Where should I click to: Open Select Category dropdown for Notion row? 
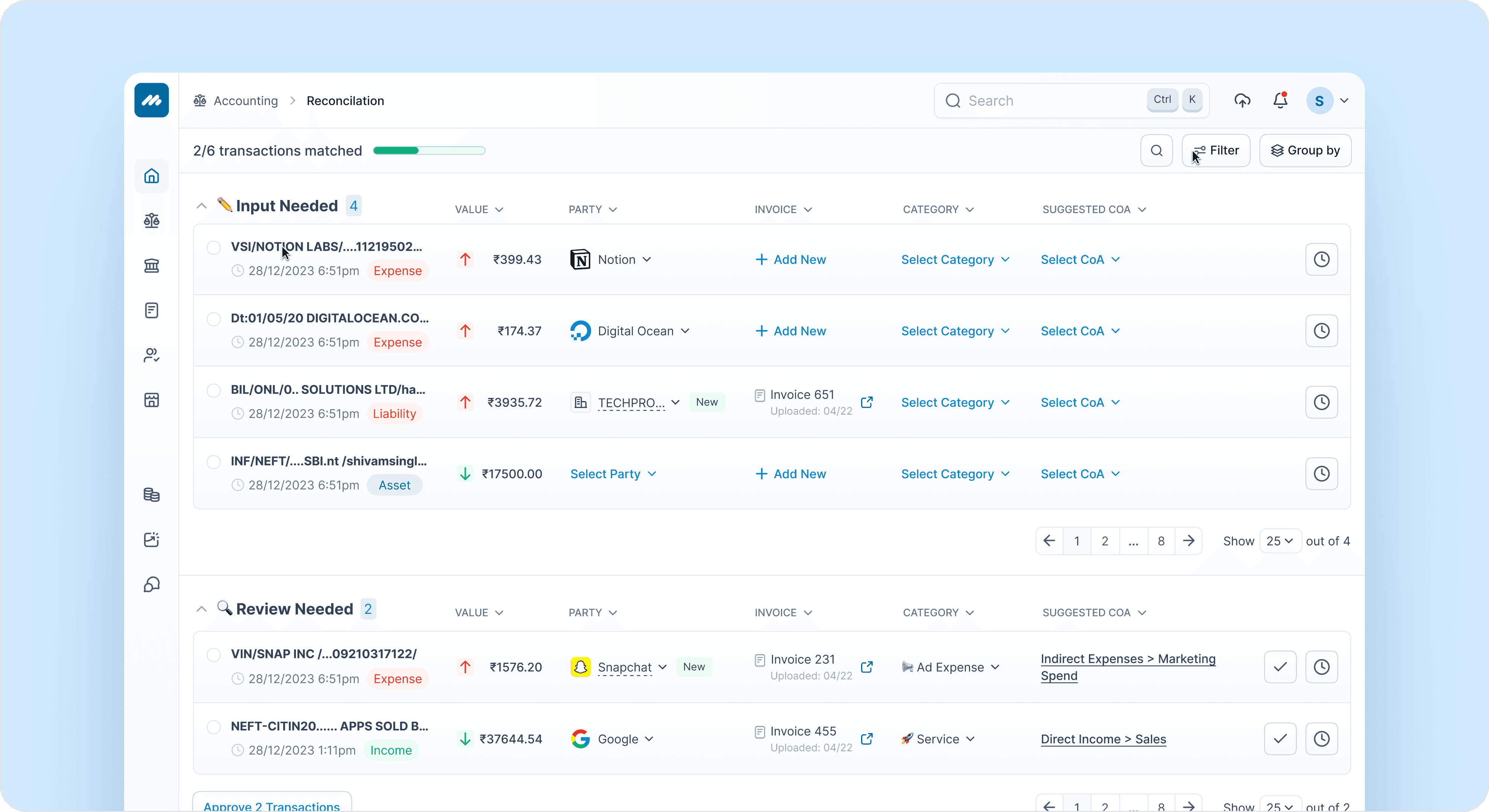(955, 259)
